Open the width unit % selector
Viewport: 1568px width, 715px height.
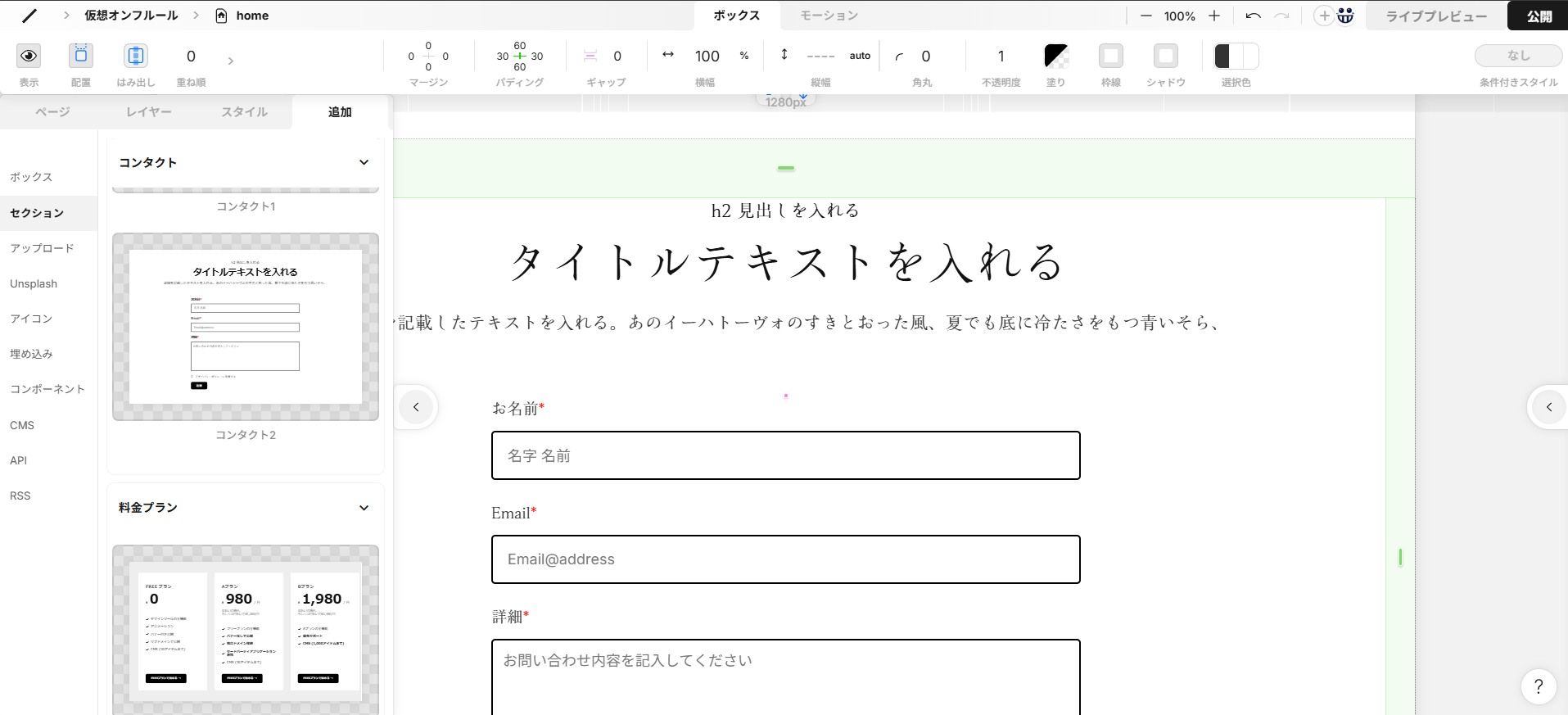pos(744,56)
